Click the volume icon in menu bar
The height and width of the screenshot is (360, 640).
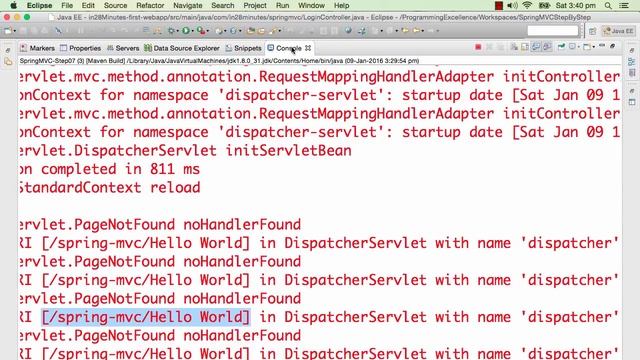coord(512,5)
